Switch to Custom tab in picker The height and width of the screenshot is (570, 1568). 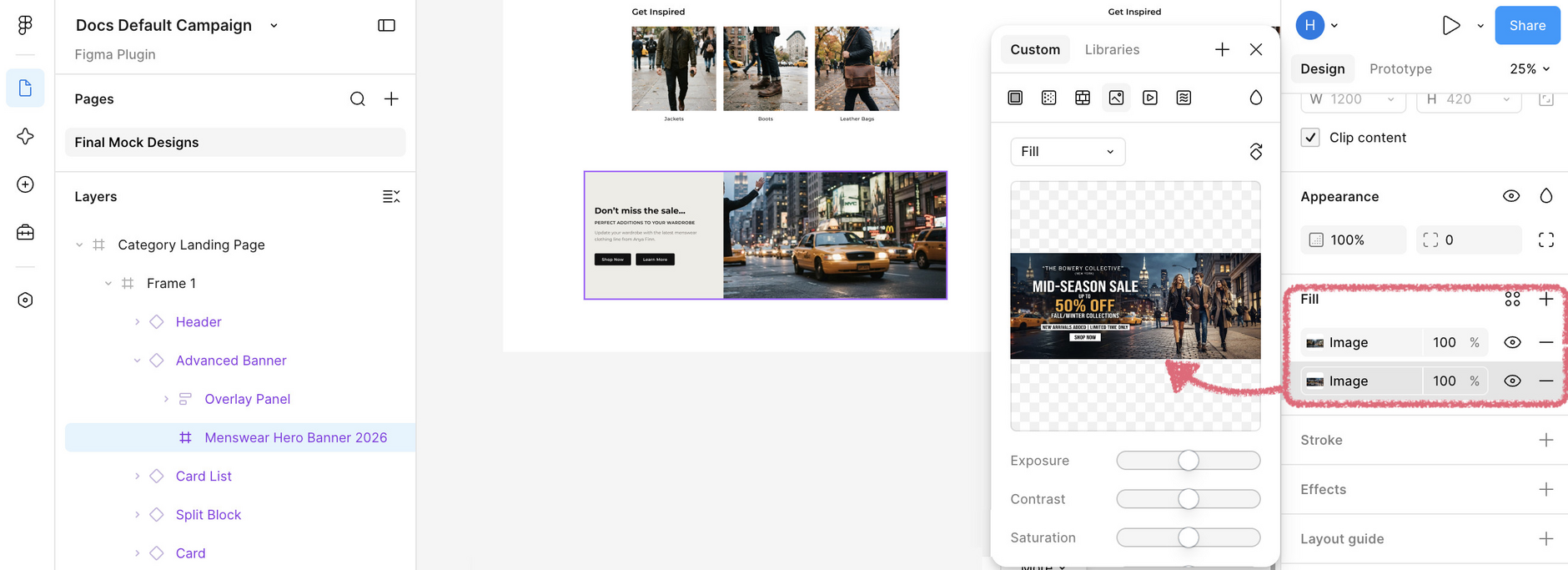coord(1035,49)
